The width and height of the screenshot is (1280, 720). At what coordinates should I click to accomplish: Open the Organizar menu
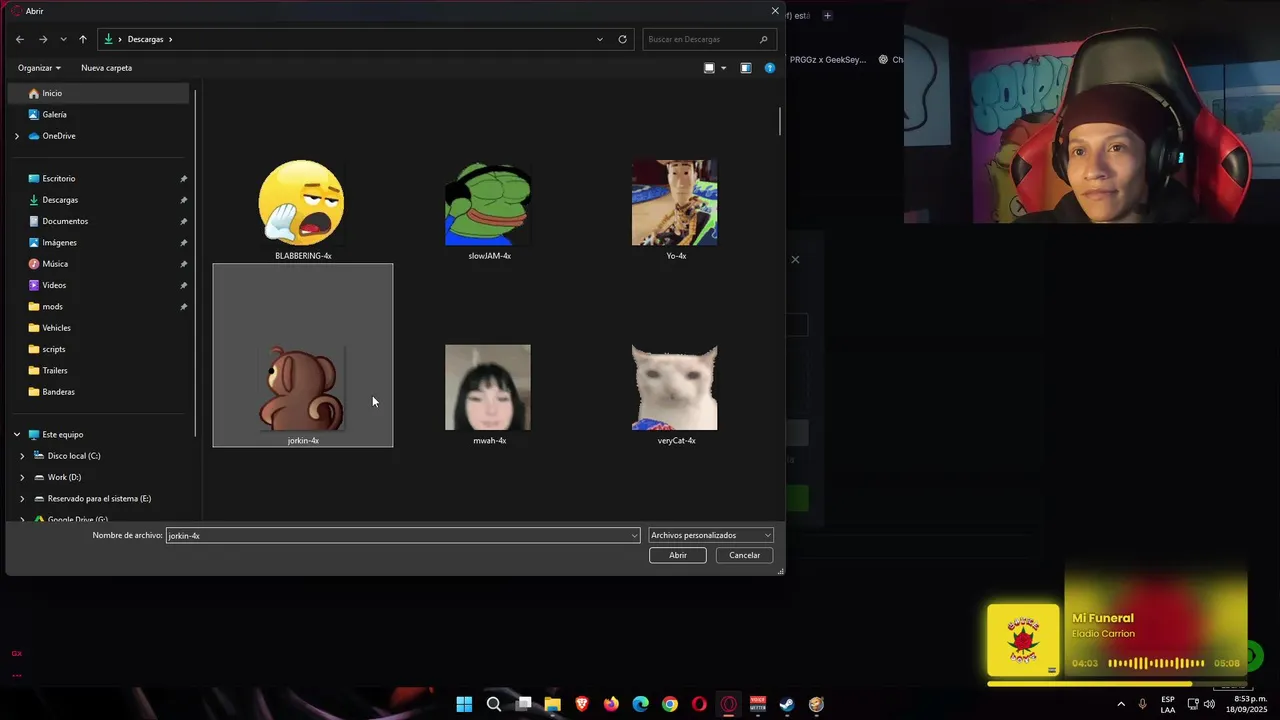tap(39, 68)
